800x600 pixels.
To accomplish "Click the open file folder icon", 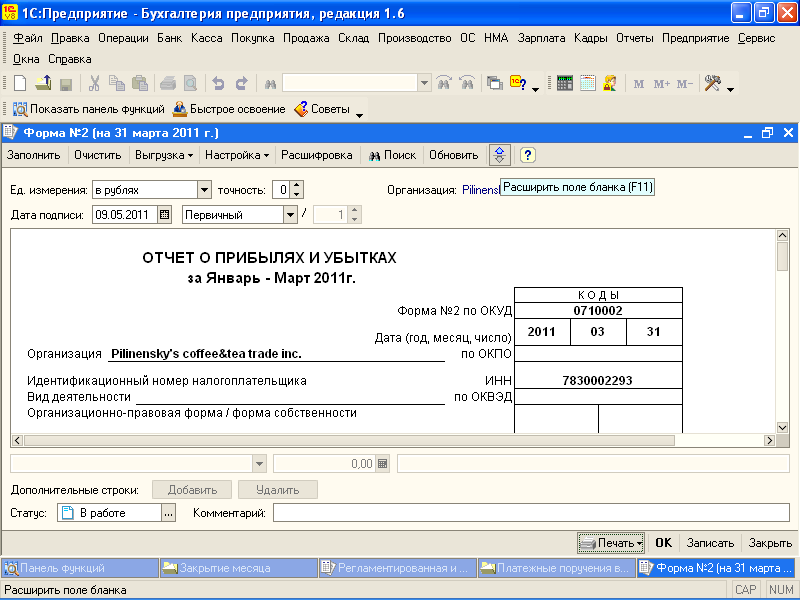I will point(43,83).
